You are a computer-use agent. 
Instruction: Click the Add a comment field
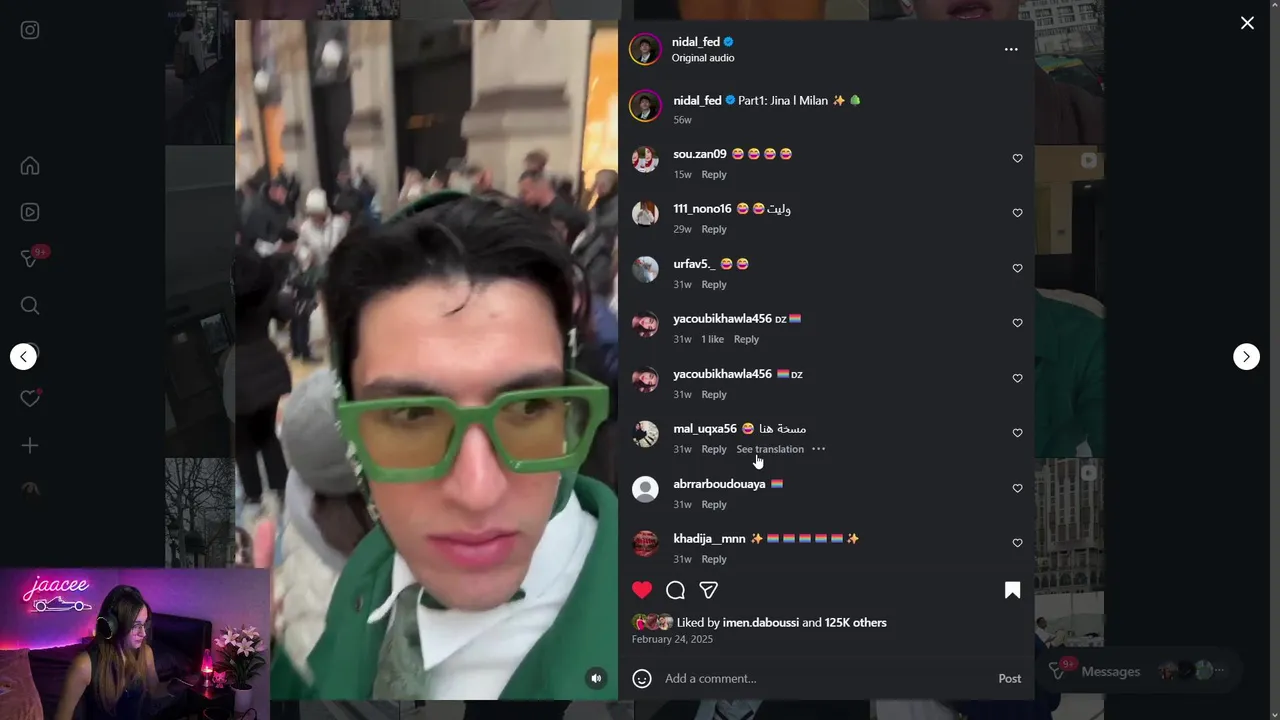tap(826, 678)
